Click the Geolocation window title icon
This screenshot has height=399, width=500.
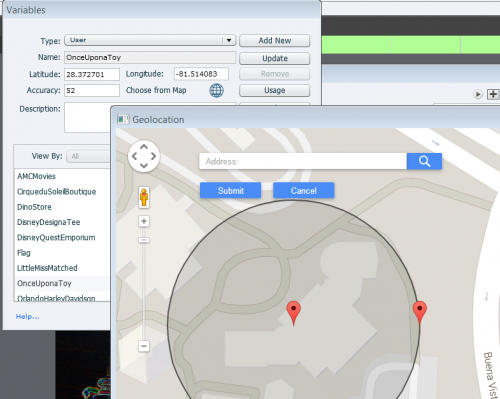[x=123, y=119]
